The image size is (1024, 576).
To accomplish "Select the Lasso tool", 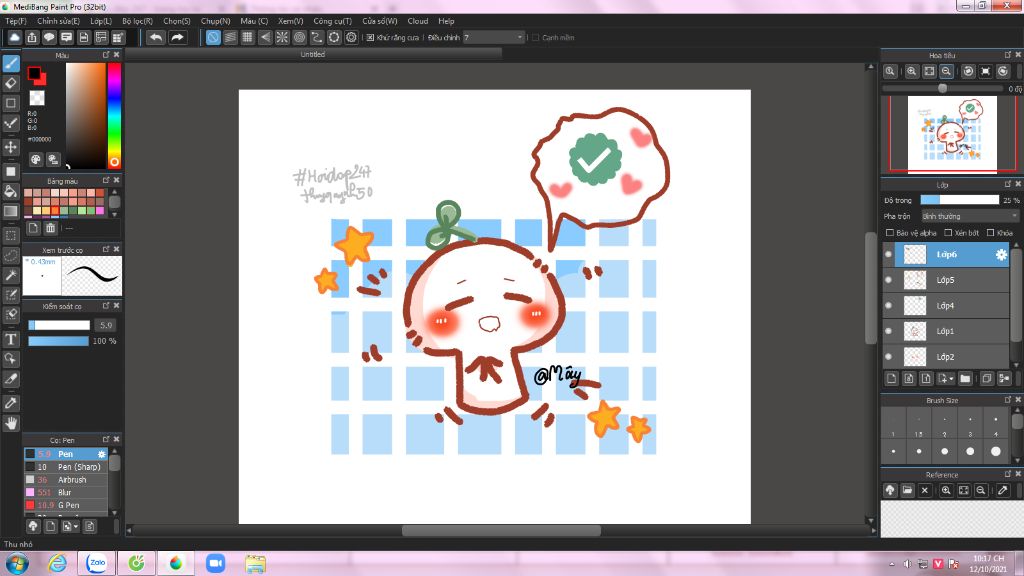I will pyautogui.click(x=11, y=255).
